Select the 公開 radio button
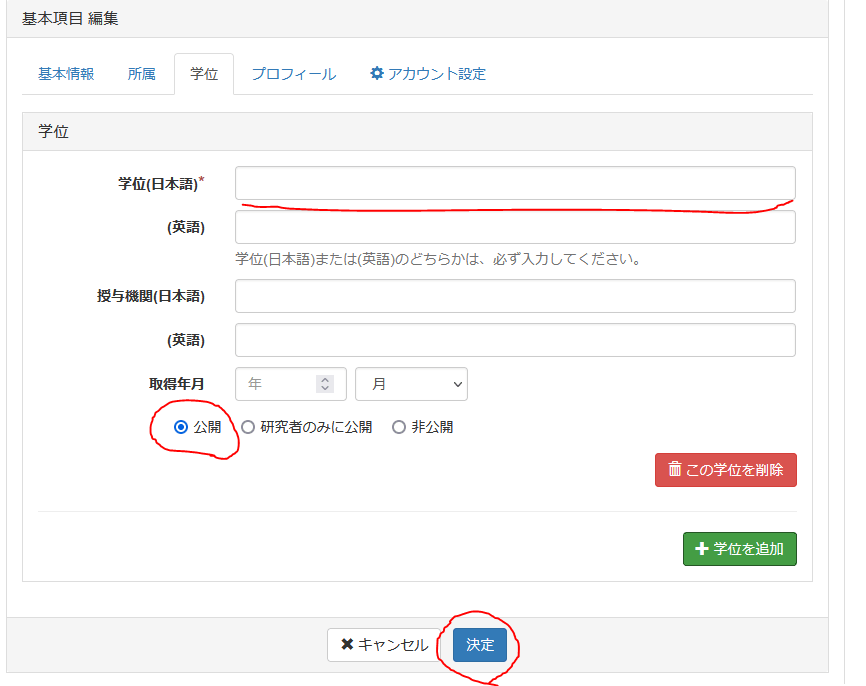This screenshot has height=686, width=866. (181, 427)
